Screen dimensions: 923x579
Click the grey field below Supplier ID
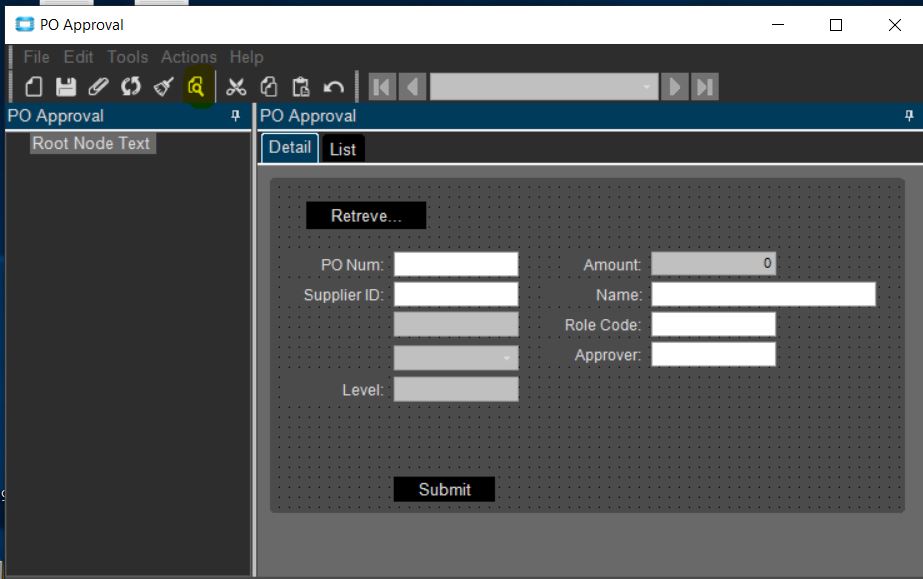(x=456, y=324)
